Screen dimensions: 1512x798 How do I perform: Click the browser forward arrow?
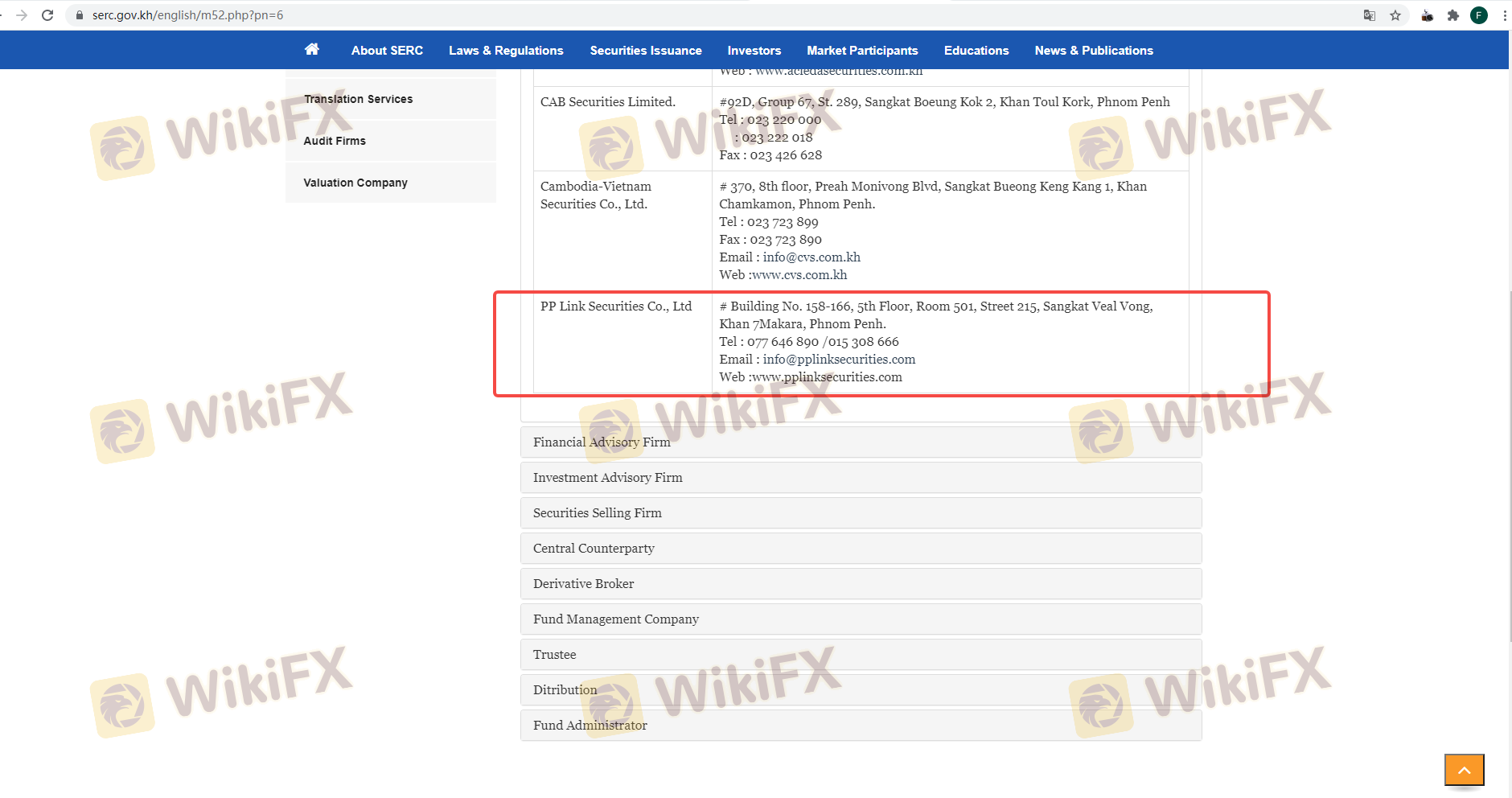point(22,15)
